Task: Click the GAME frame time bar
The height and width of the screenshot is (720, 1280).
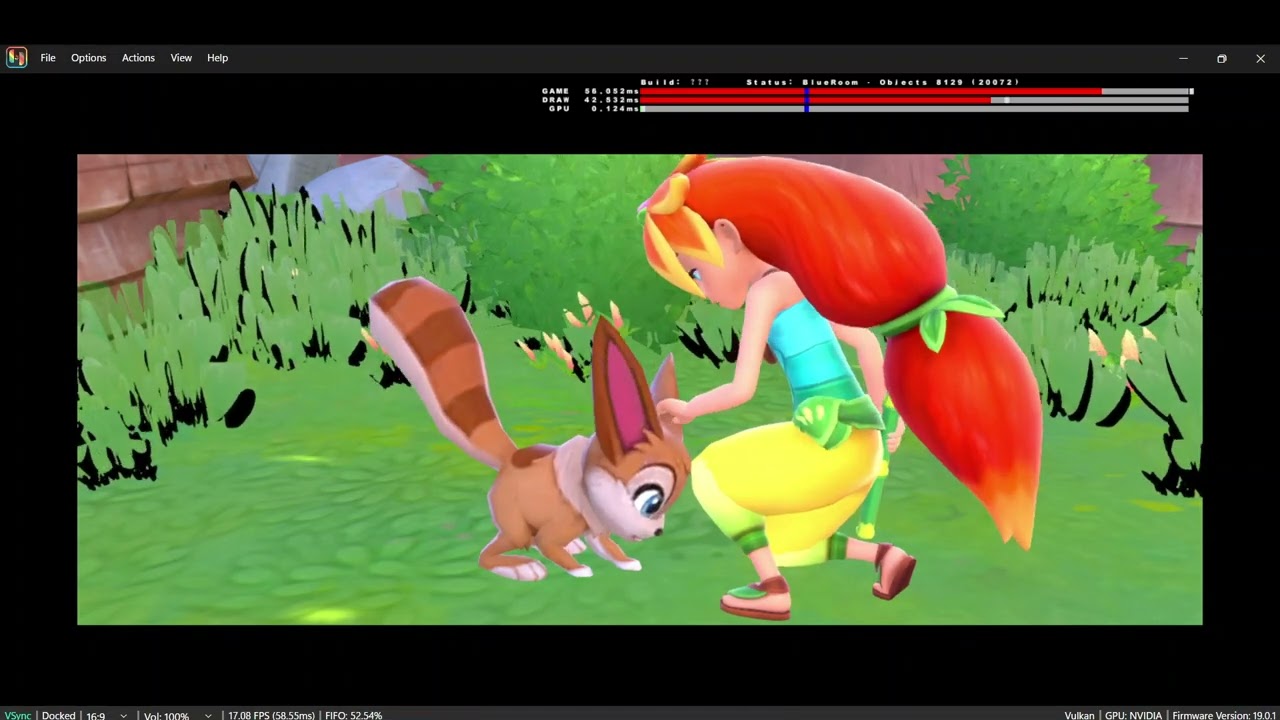Action: [916, 91]
